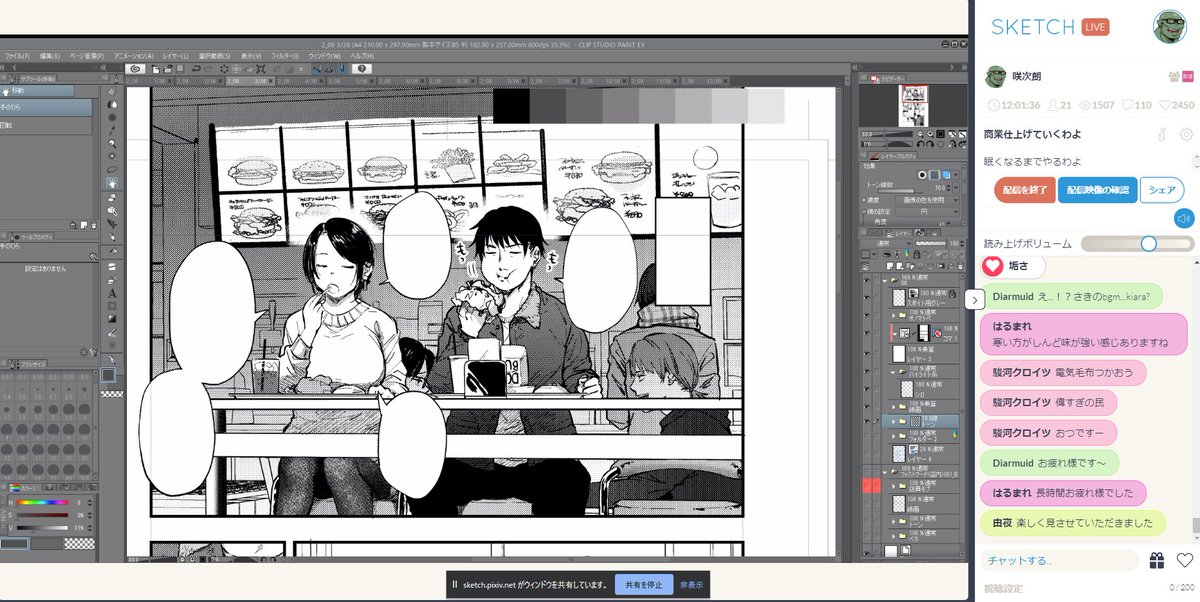1200x602 pixels.
Task: Open the settings gear in Sketch Live panel
Action: tap(1186, 134)
